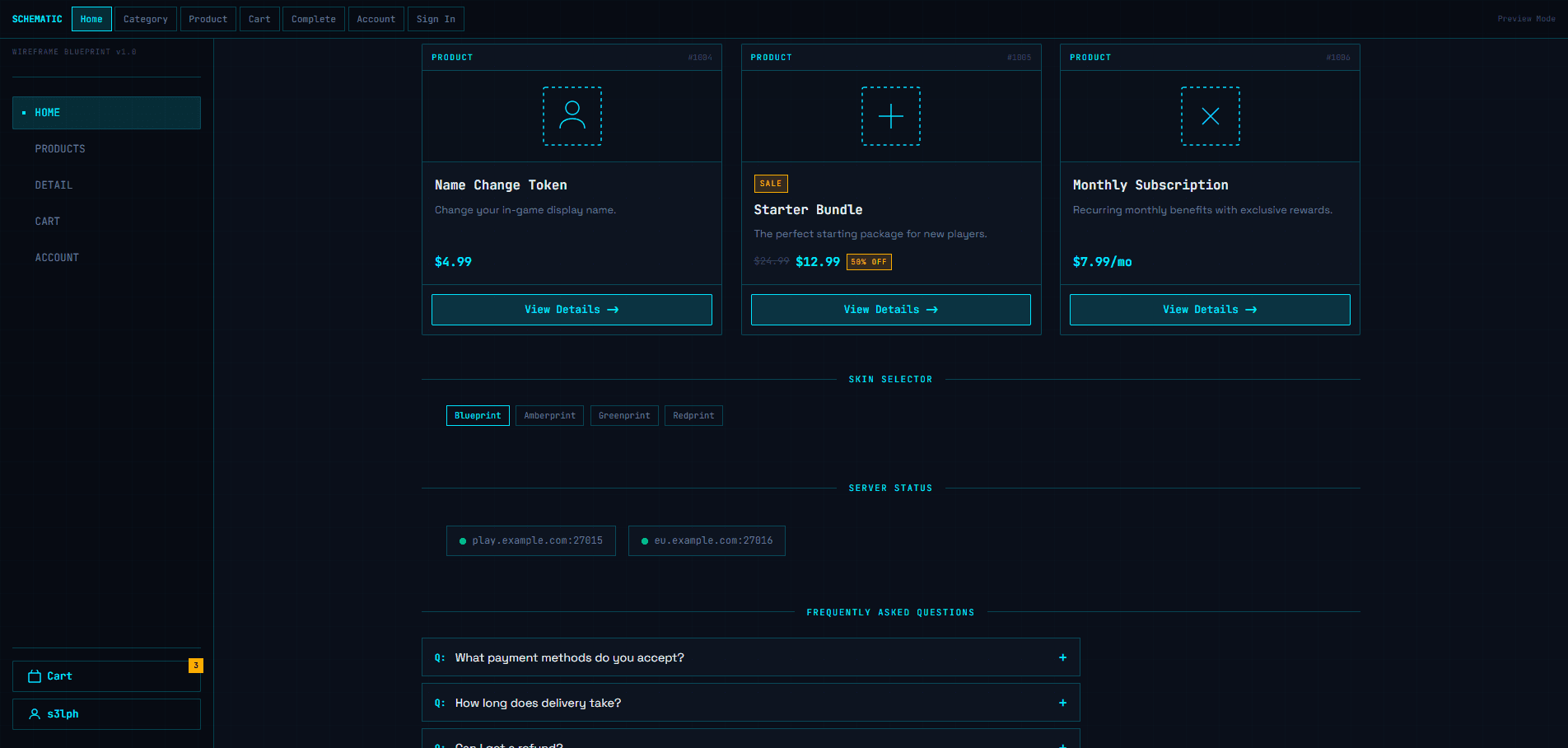Open the Cart button at sidebar bottom
Screen dimensions: 1568x748
click(x=106, y=676)
